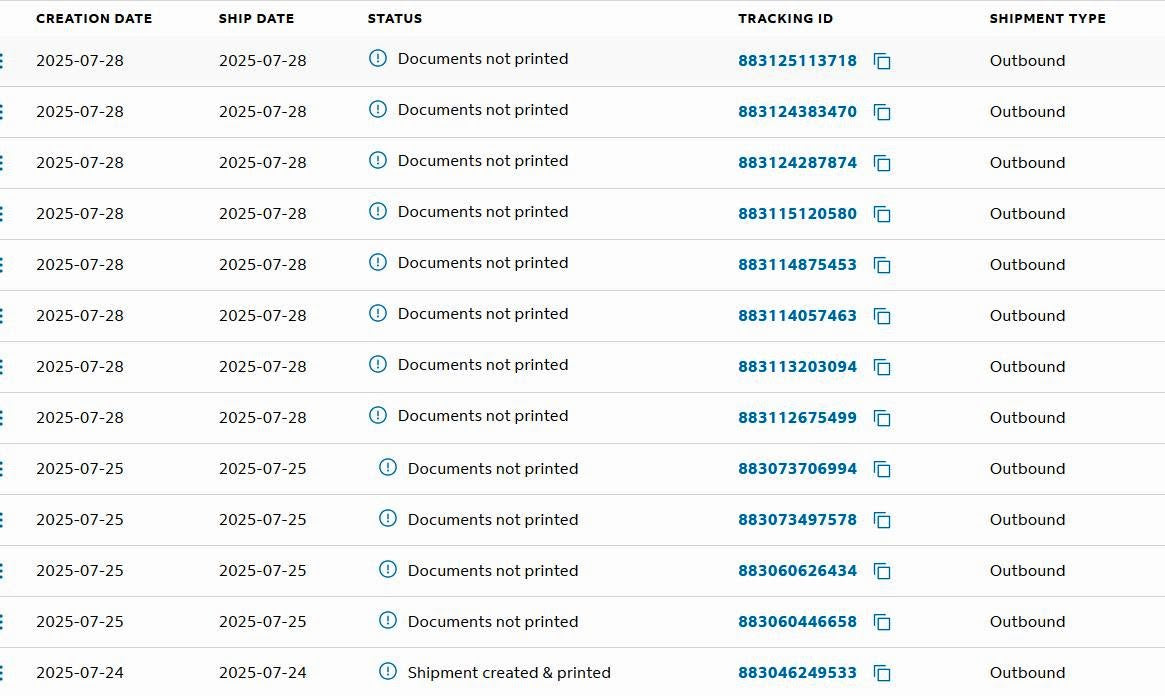Click status alert icon for shipment 883124383470

point(377,109)
